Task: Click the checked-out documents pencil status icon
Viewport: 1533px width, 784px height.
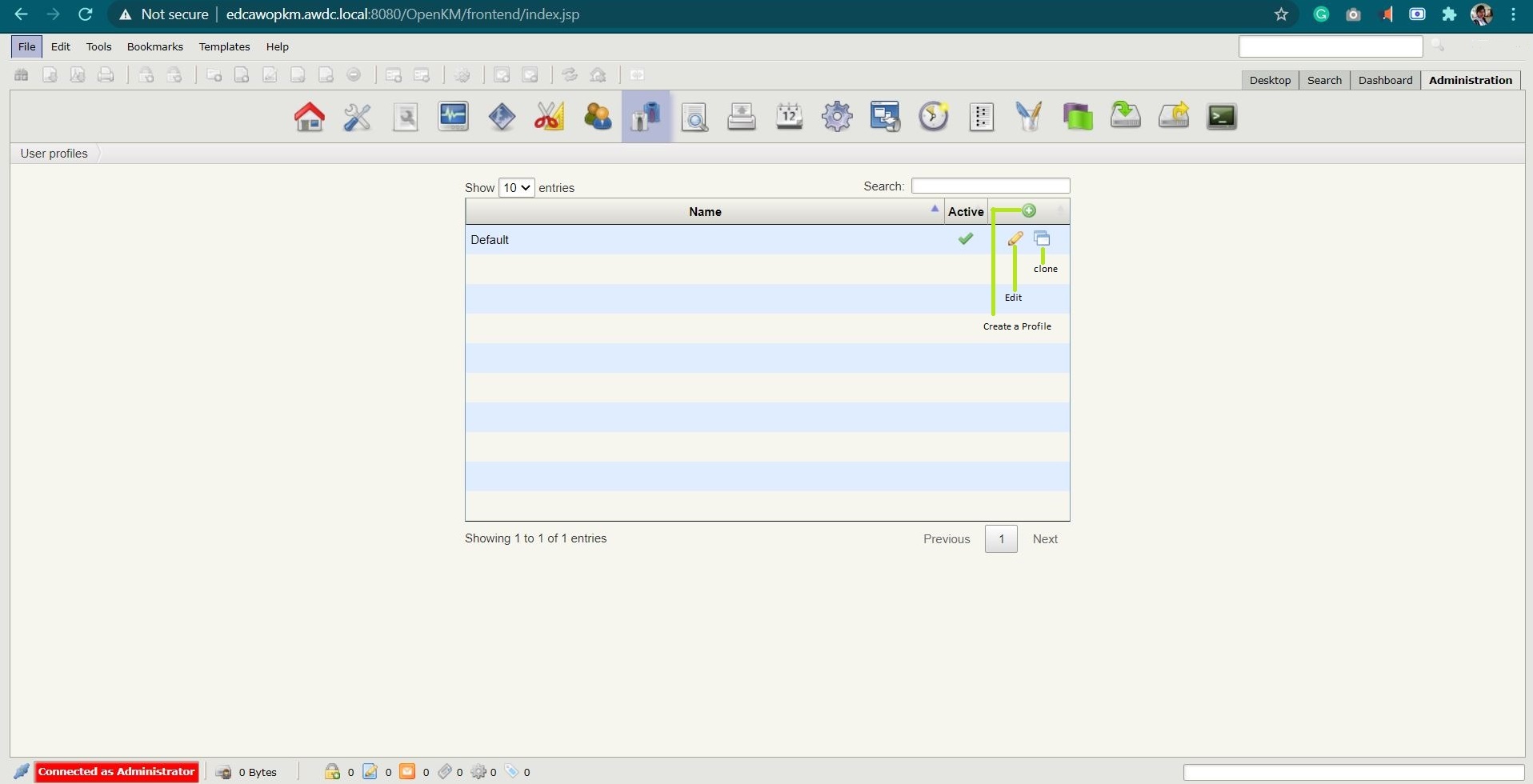Action: [370, 771]
